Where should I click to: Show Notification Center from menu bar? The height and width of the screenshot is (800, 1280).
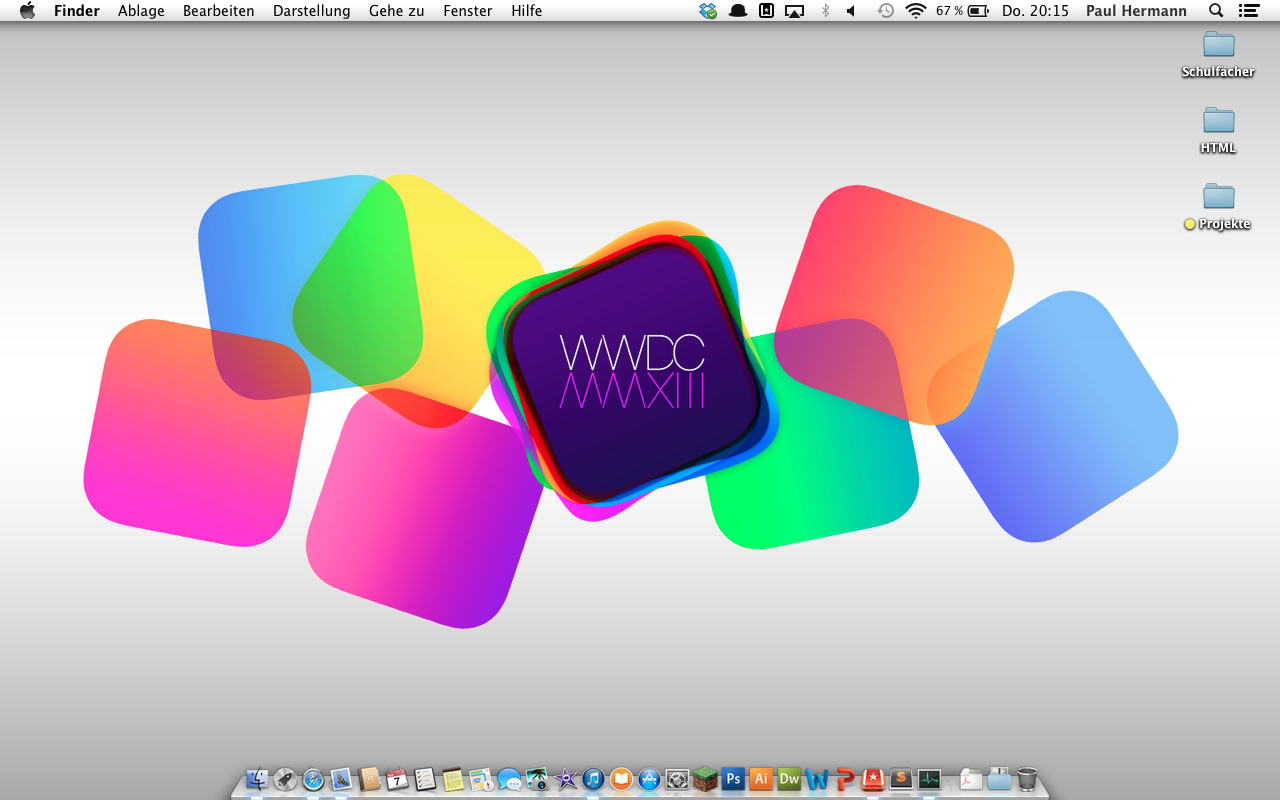point(1248,11)
